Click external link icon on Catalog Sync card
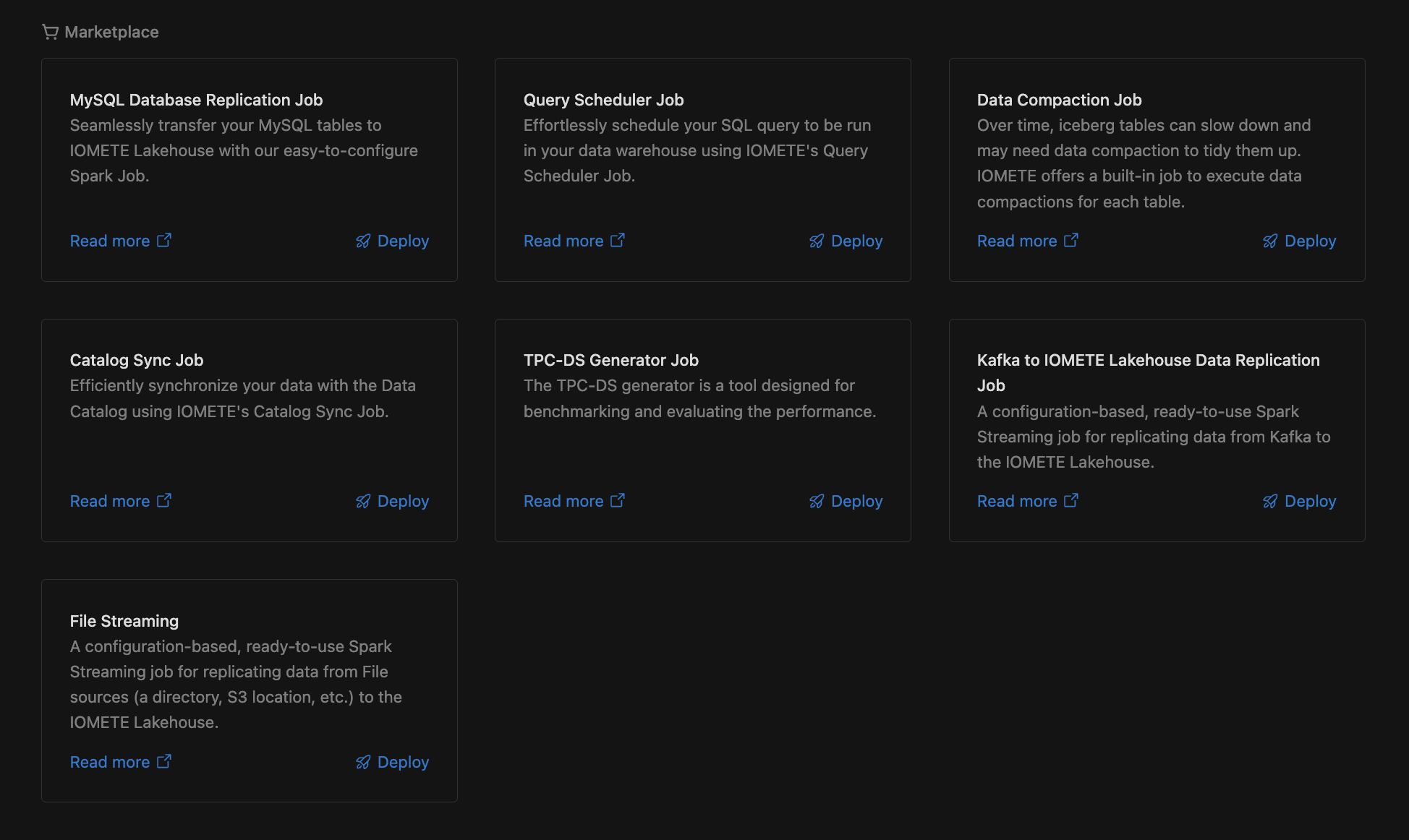Screen dimensions: 1409x840 (164, 500)
